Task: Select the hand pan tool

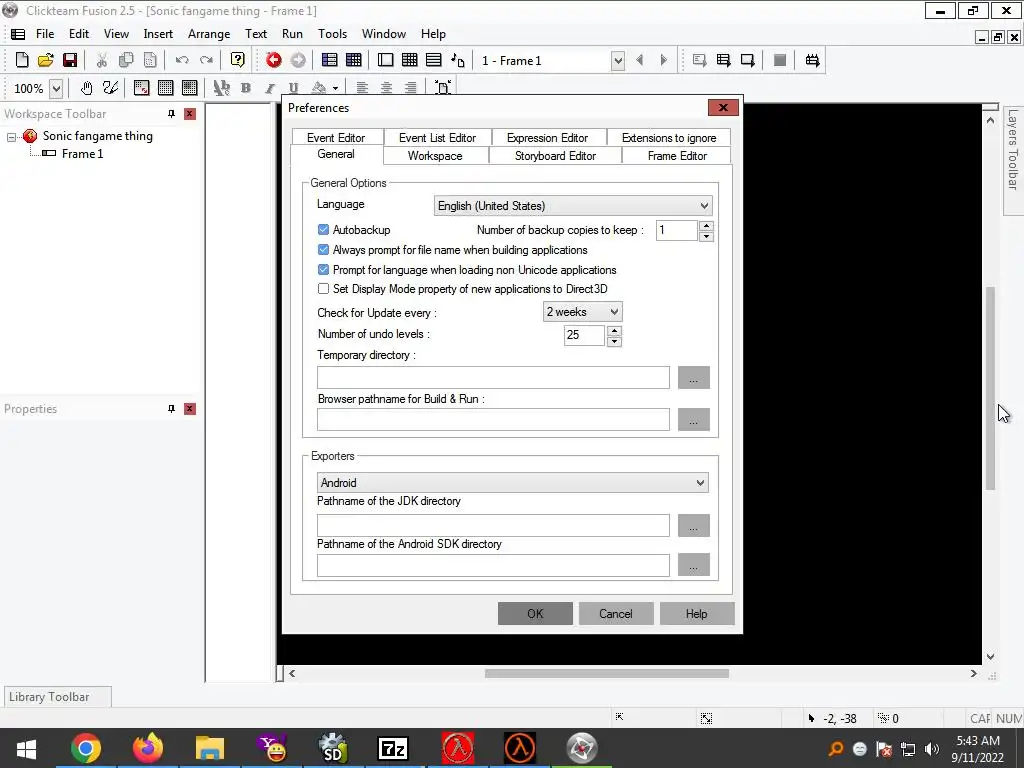Action: click(86, 88)
